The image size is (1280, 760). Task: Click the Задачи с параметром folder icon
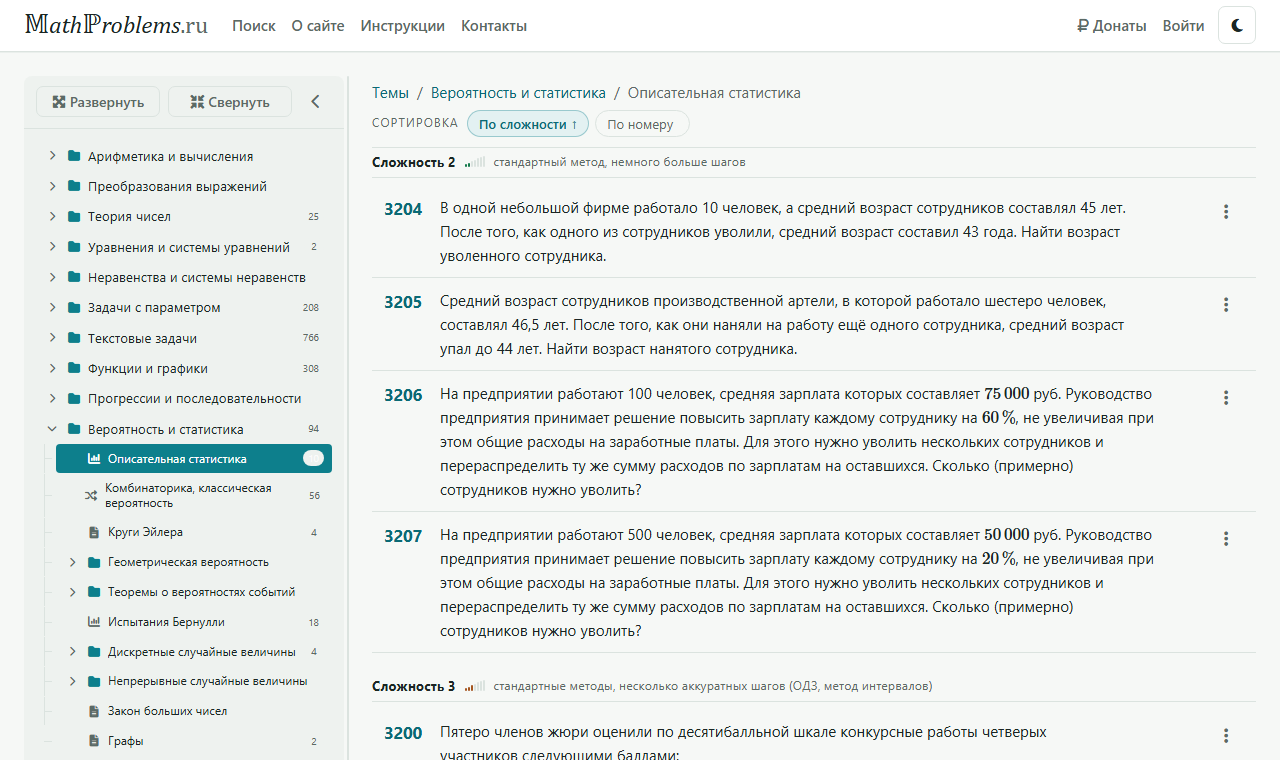[74, 307]
